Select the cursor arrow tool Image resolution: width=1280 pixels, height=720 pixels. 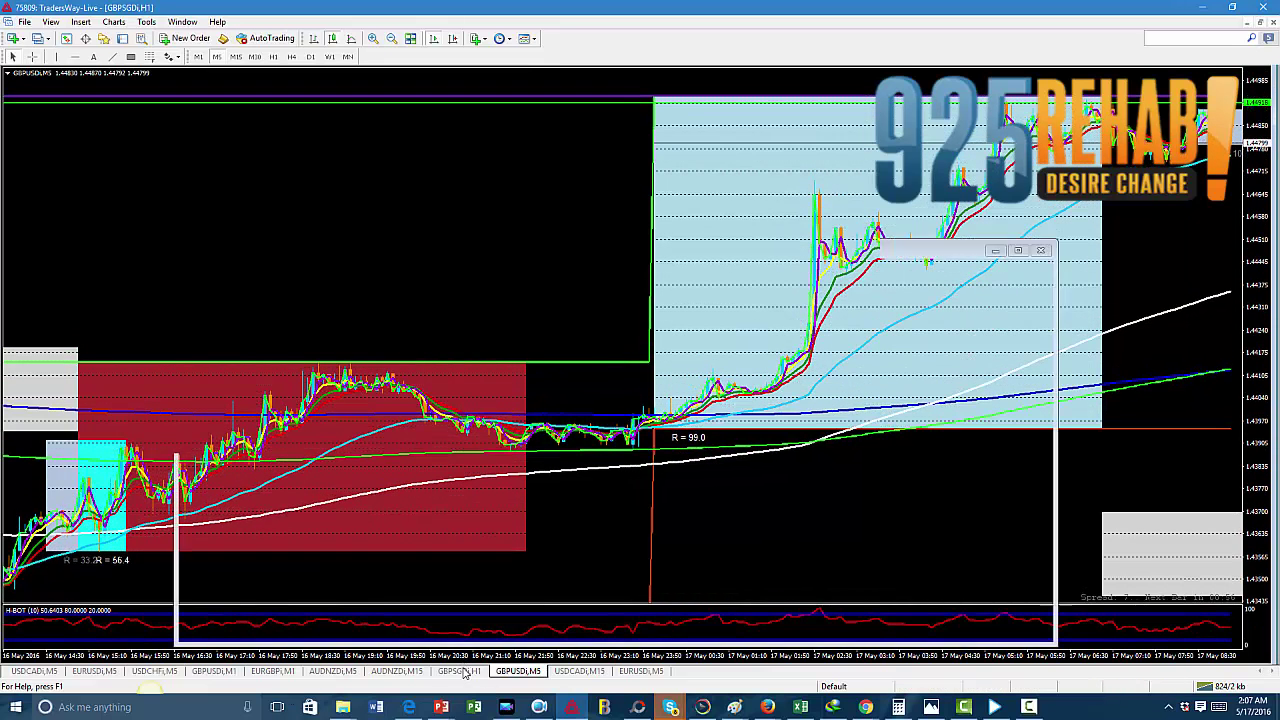click(13, 57)
